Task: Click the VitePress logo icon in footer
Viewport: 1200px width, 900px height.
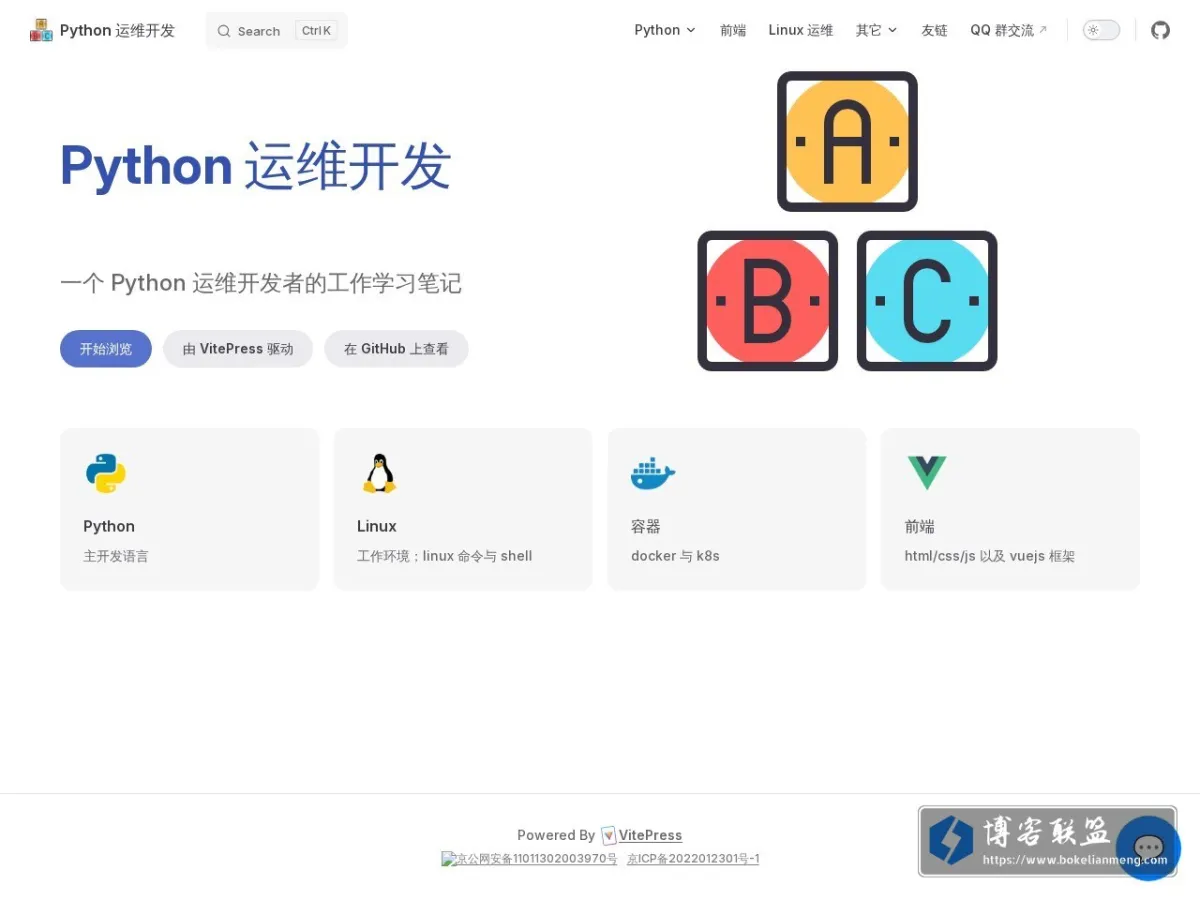Action: click(609, 835)
